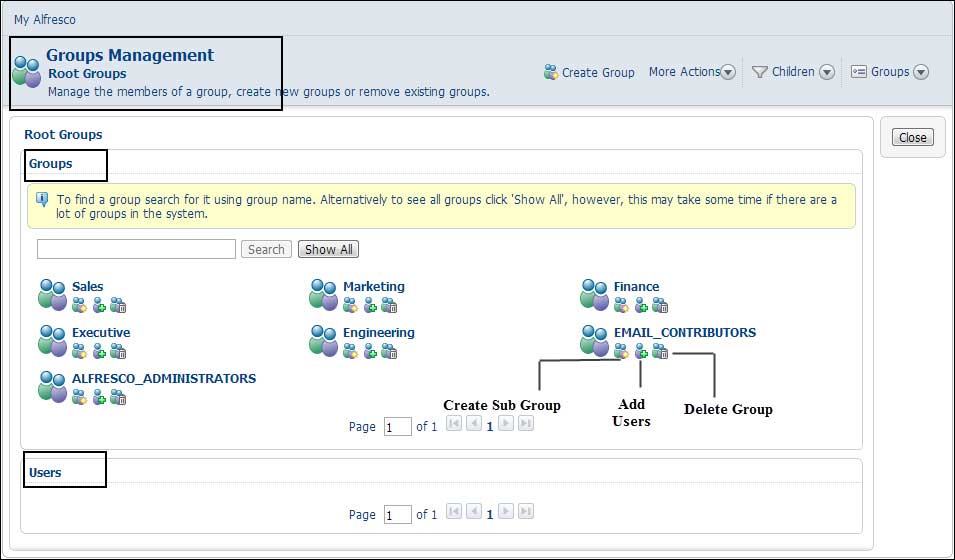This screenshot has height=560, width=955.
Task: Click Create Sub Group icon under Marketing
Action: click(350, 305)
